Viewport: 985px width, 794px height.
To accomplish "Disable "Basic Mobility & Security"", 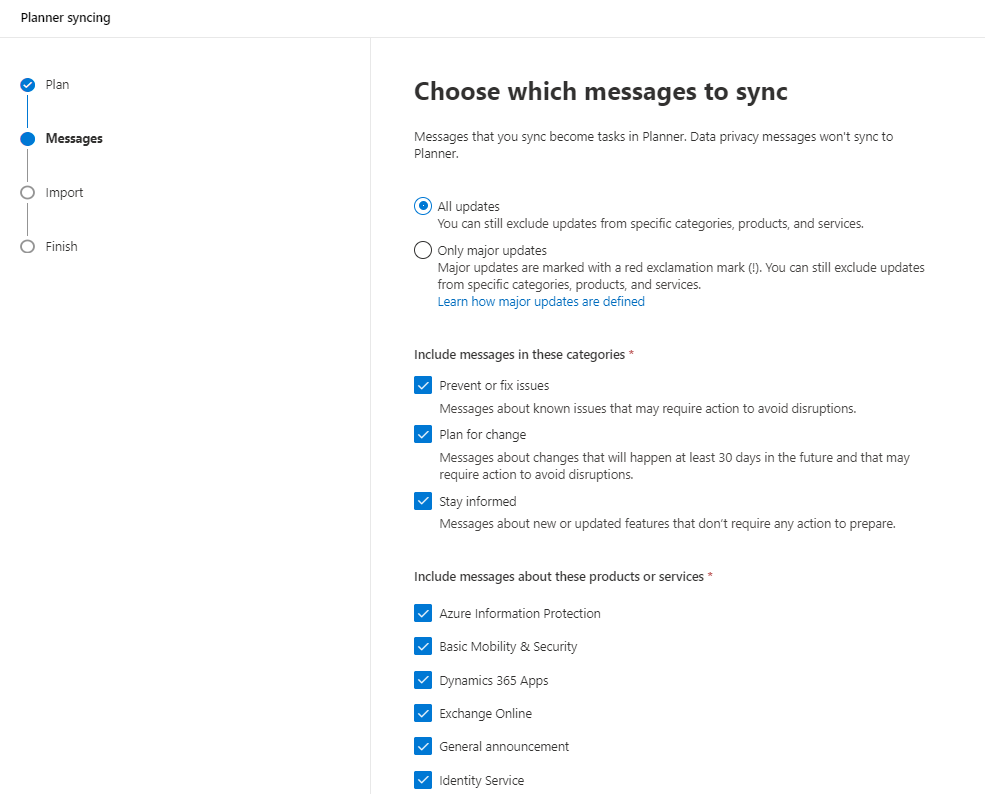I will coord(422,646).
